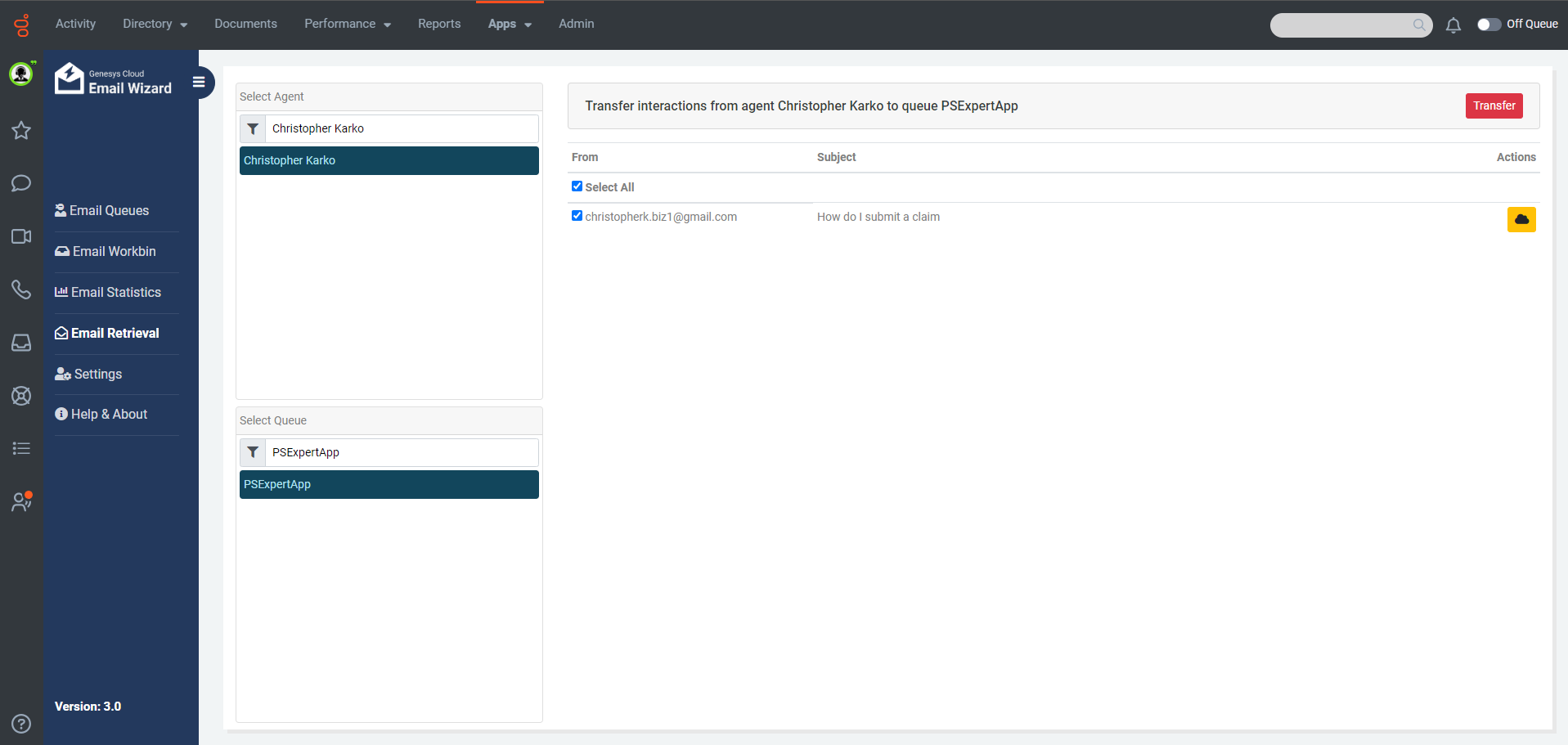Open the favorites star in the sidebar
Image resolution: width=1568 pixels, height=745 pixels.
click(x=21, y=130)
